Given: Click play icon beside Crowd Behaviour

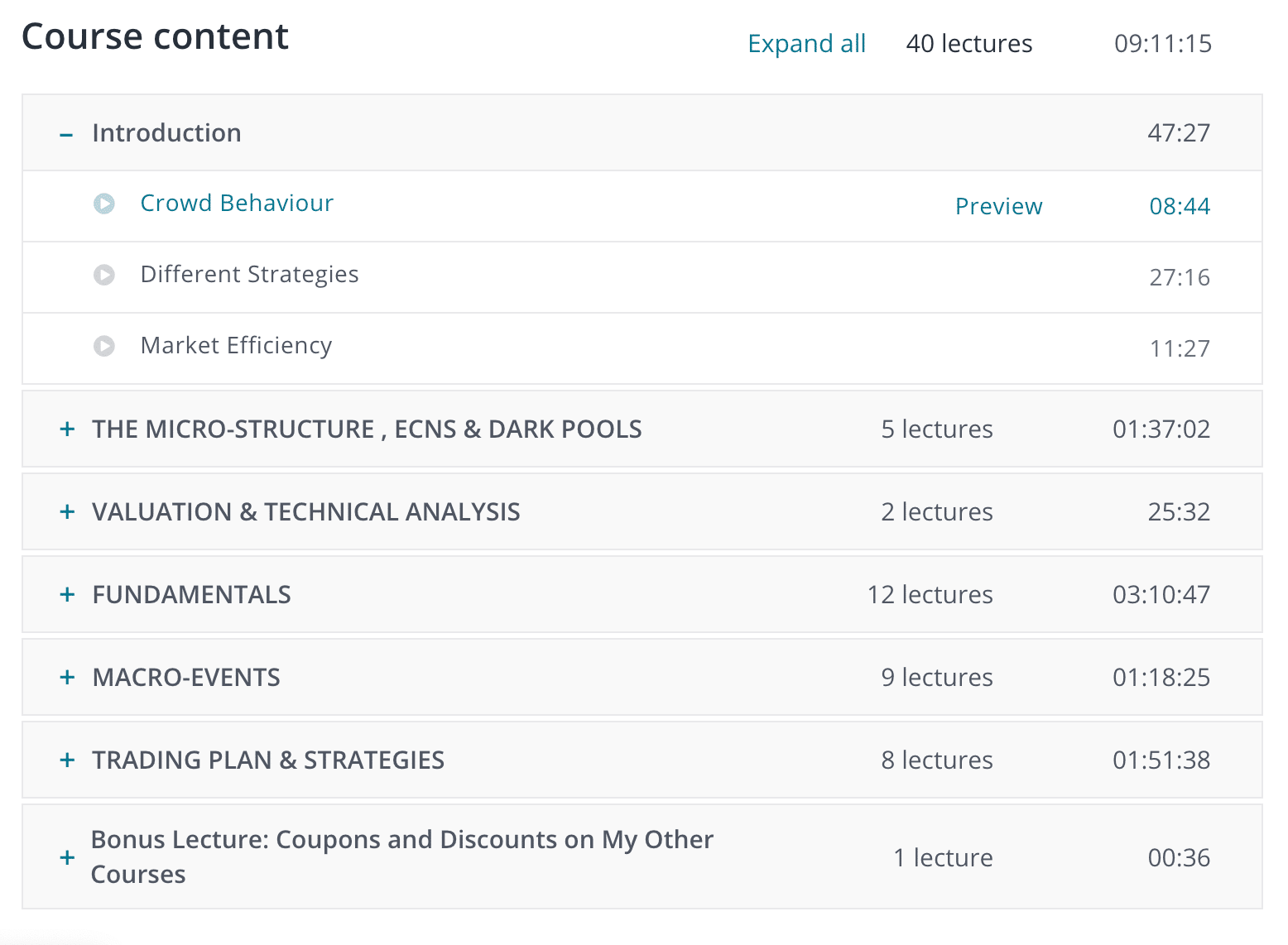Looking at the screenshot, I should coord(104,204).
